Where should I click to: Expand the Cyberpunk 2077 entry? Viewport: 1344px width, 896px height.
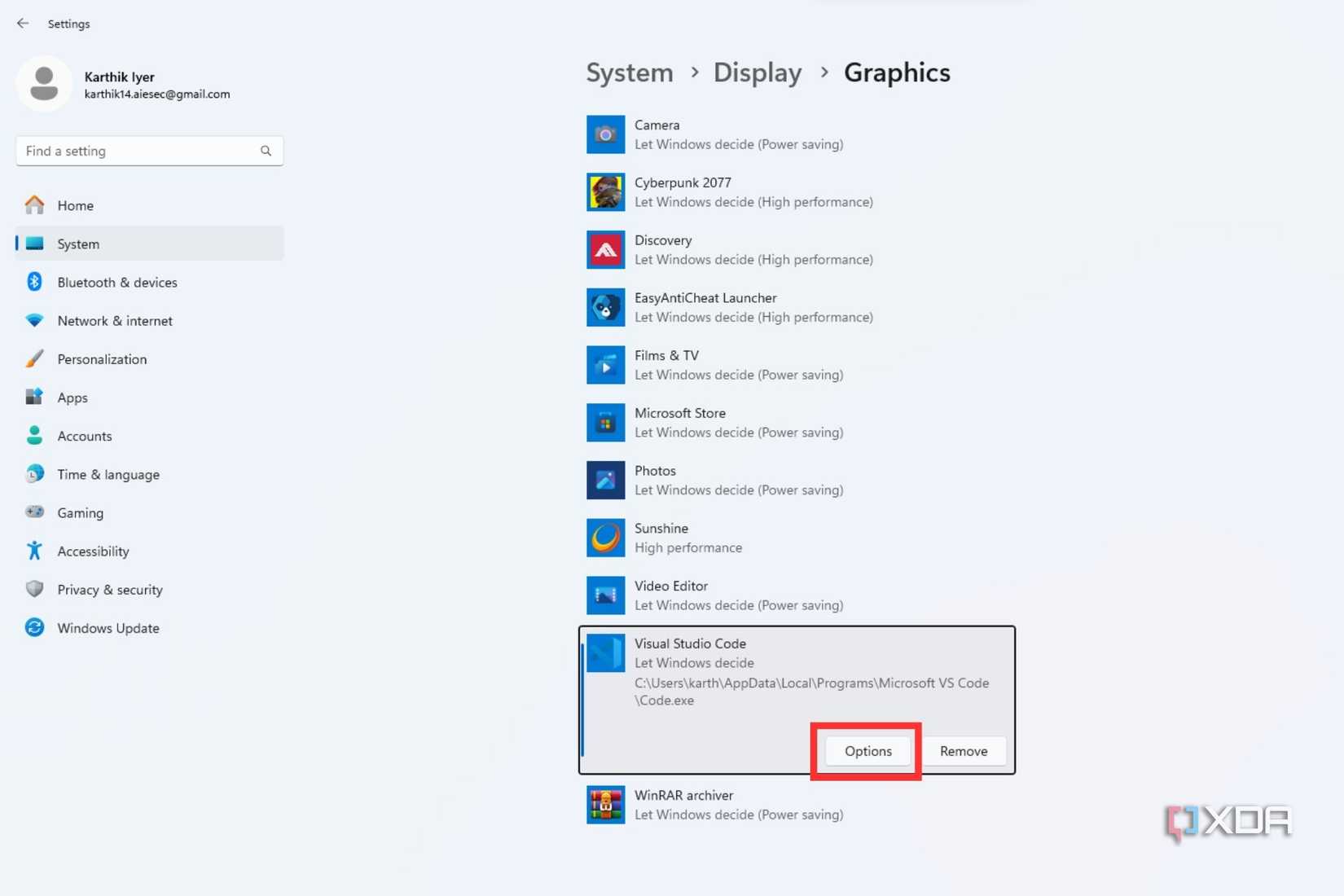pyautogui.click(x=797, y=192)
